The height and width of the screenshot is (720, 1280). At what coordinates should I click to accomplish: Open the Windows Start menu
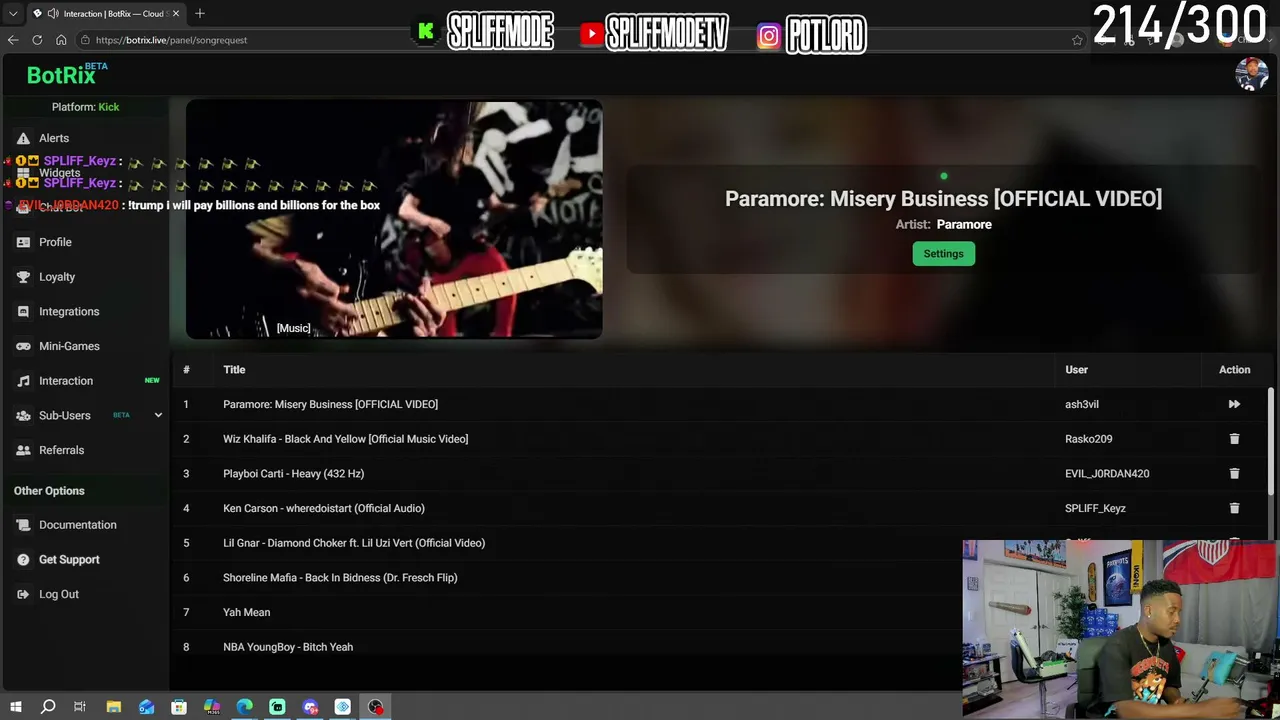(15, 707)
